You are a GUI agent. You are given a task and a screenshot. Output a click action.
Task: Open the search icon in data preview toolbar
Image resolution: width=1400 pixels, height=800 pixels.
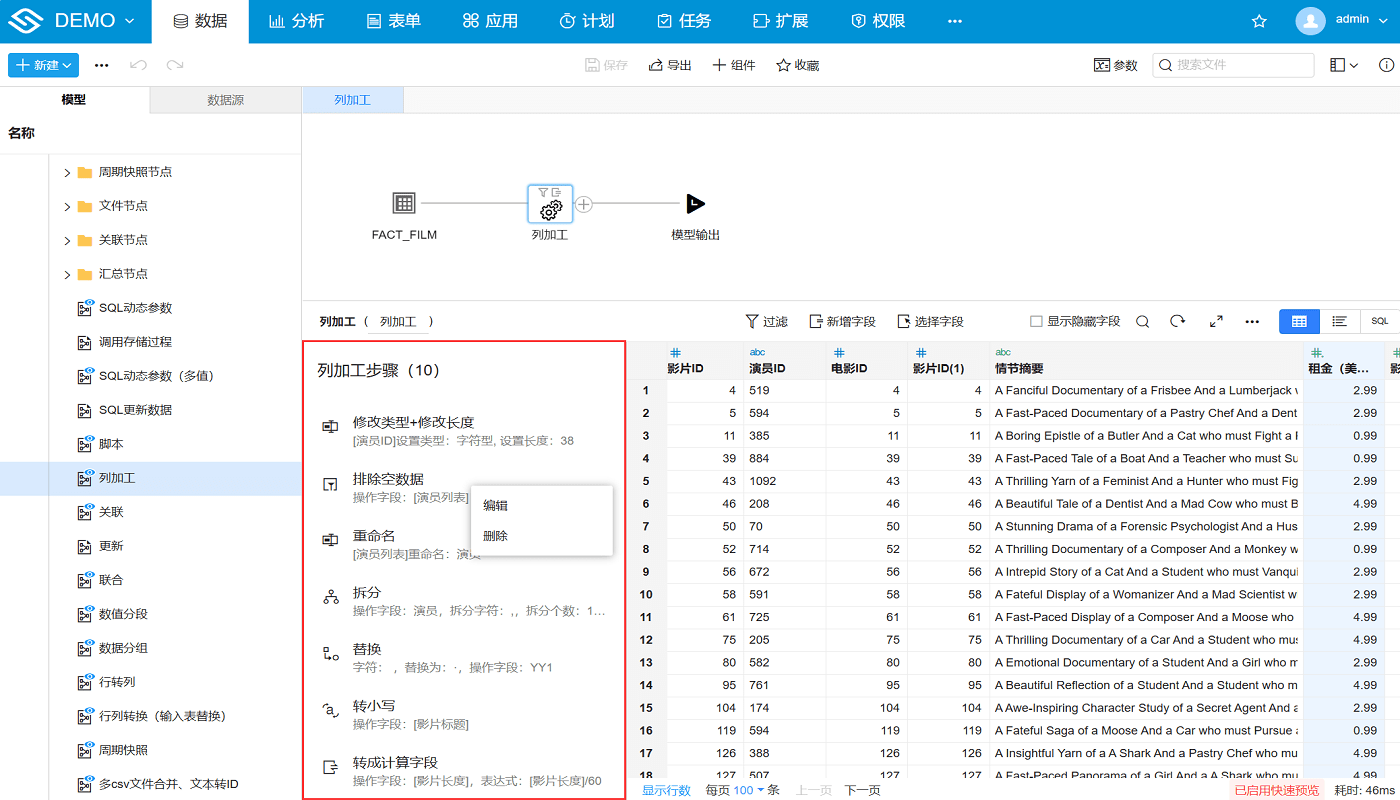[1142, 321]
